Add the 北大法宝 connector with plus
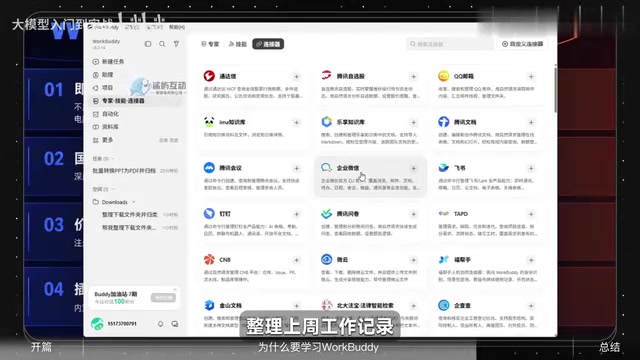 pyautogui.click(x=413, y=306)
